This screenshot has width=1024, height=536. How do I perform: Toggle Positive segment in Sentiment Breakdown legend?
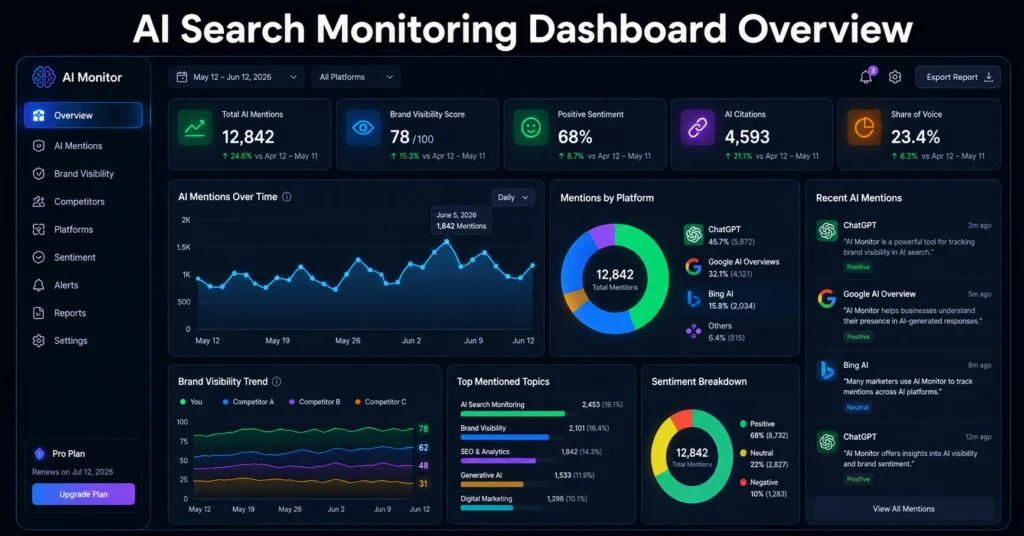(763, 430)
